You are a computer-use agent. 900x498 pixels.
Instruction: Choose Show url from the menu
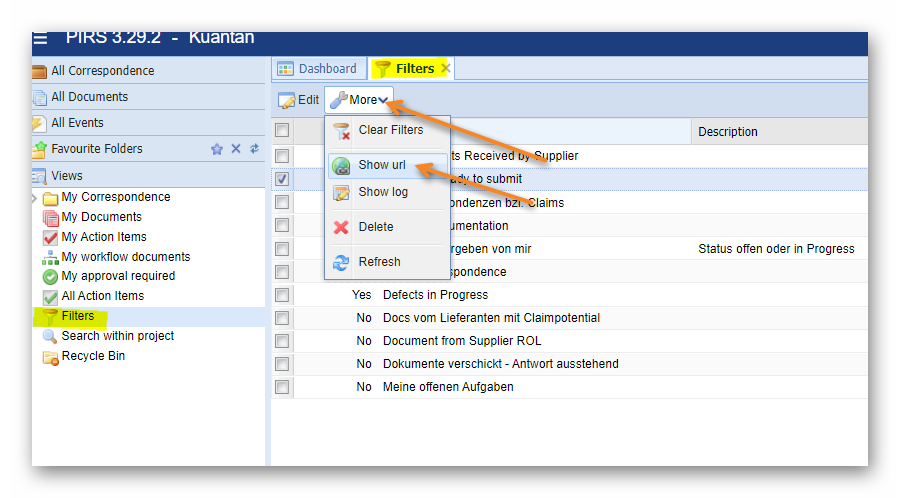[381, 165]
